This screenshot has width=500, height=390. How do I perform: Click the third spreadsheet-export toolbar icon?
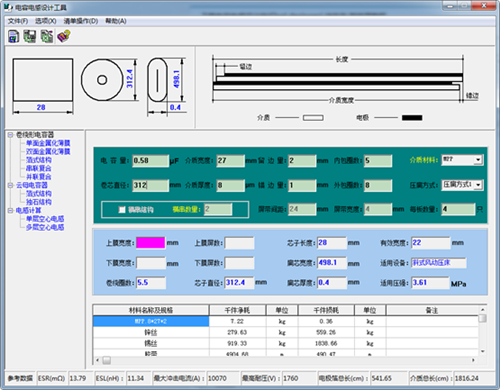pyautogui.click(x=47, y=36)
